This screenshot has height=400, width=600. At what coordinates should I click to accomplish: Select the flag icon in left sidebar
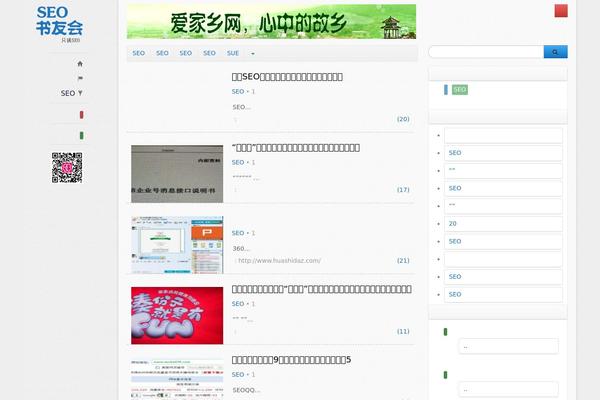point(80,78)
